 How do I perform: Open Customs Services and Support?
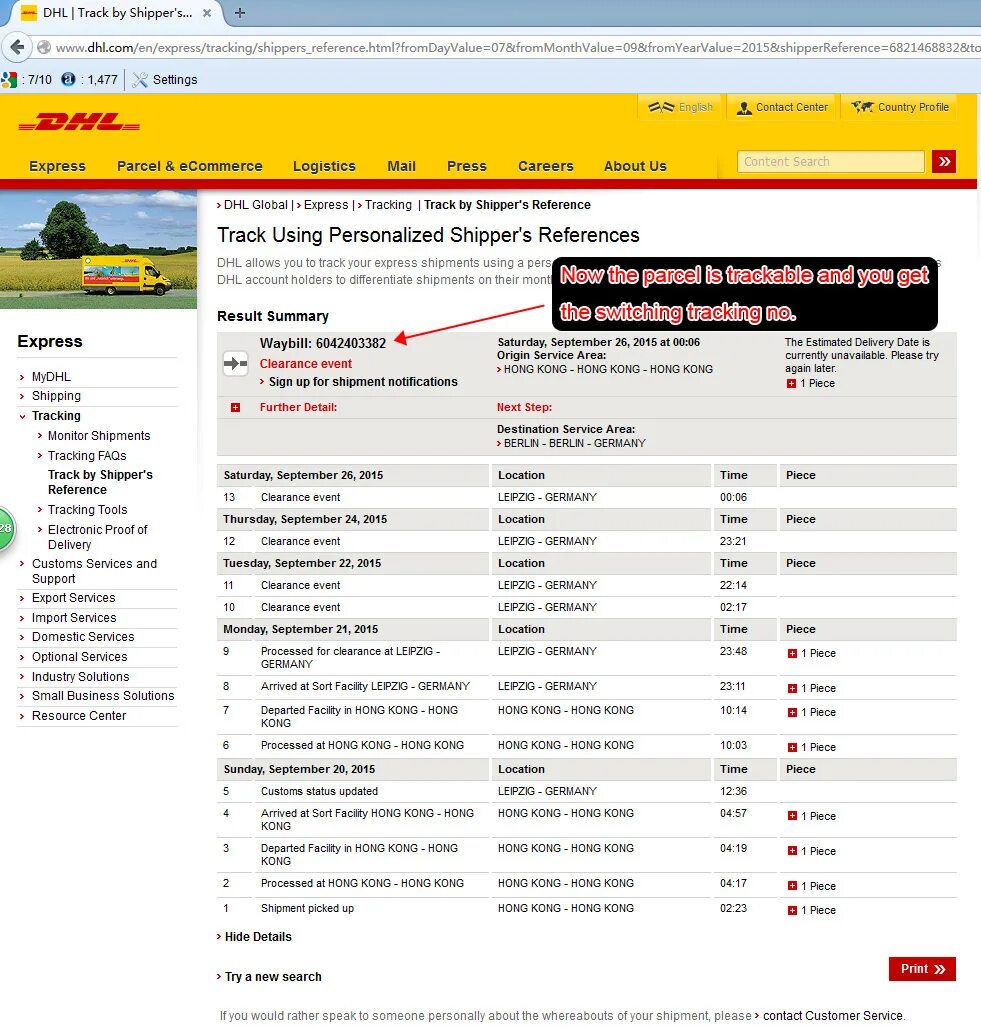point(94,571)
